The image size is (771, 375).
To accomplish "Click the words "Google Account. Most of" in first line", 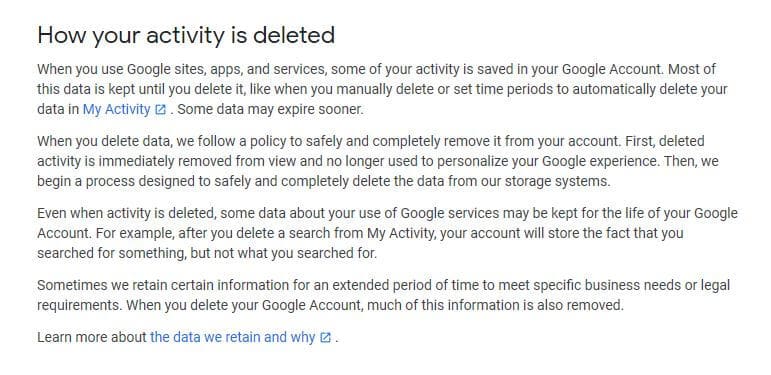I will click(x=639, y=69).
